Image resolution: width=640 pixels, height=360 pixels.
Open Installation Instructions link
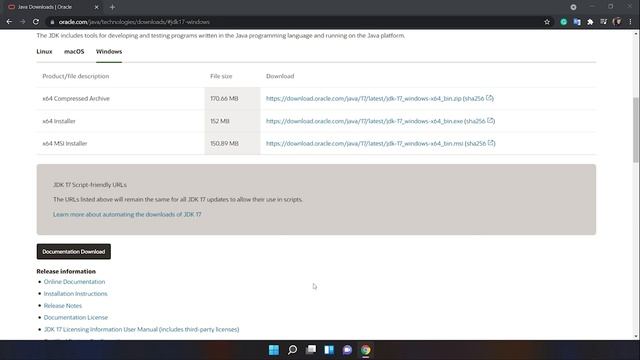(76, 293)
